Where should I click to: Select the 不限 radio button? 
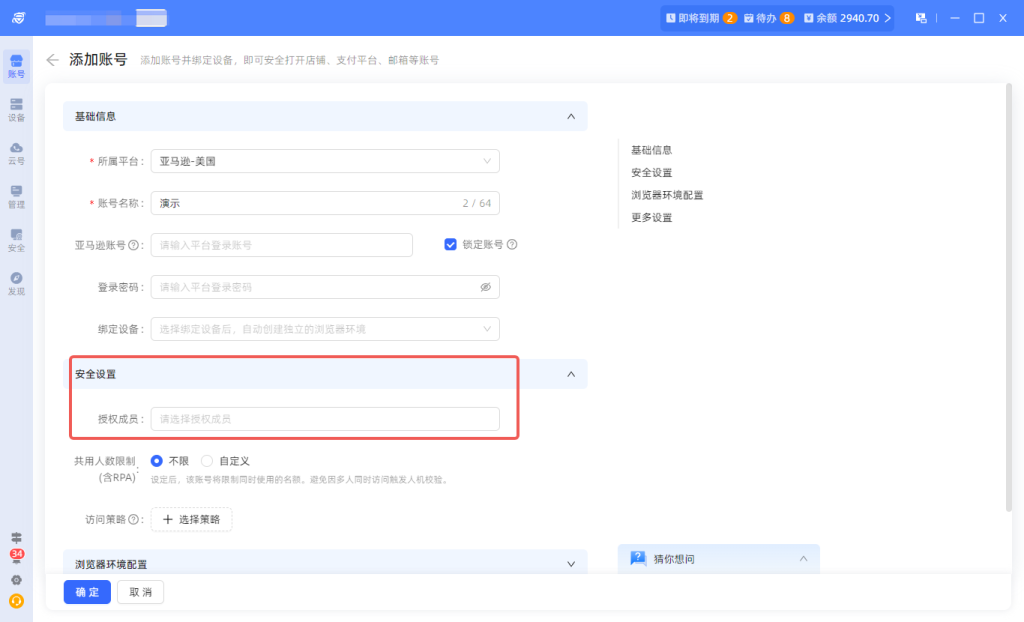point(157,461)
